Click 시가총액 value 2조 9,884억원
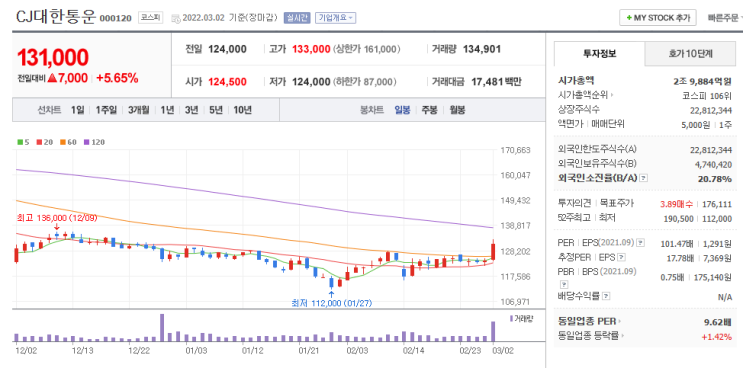 (x=702, y=81)
